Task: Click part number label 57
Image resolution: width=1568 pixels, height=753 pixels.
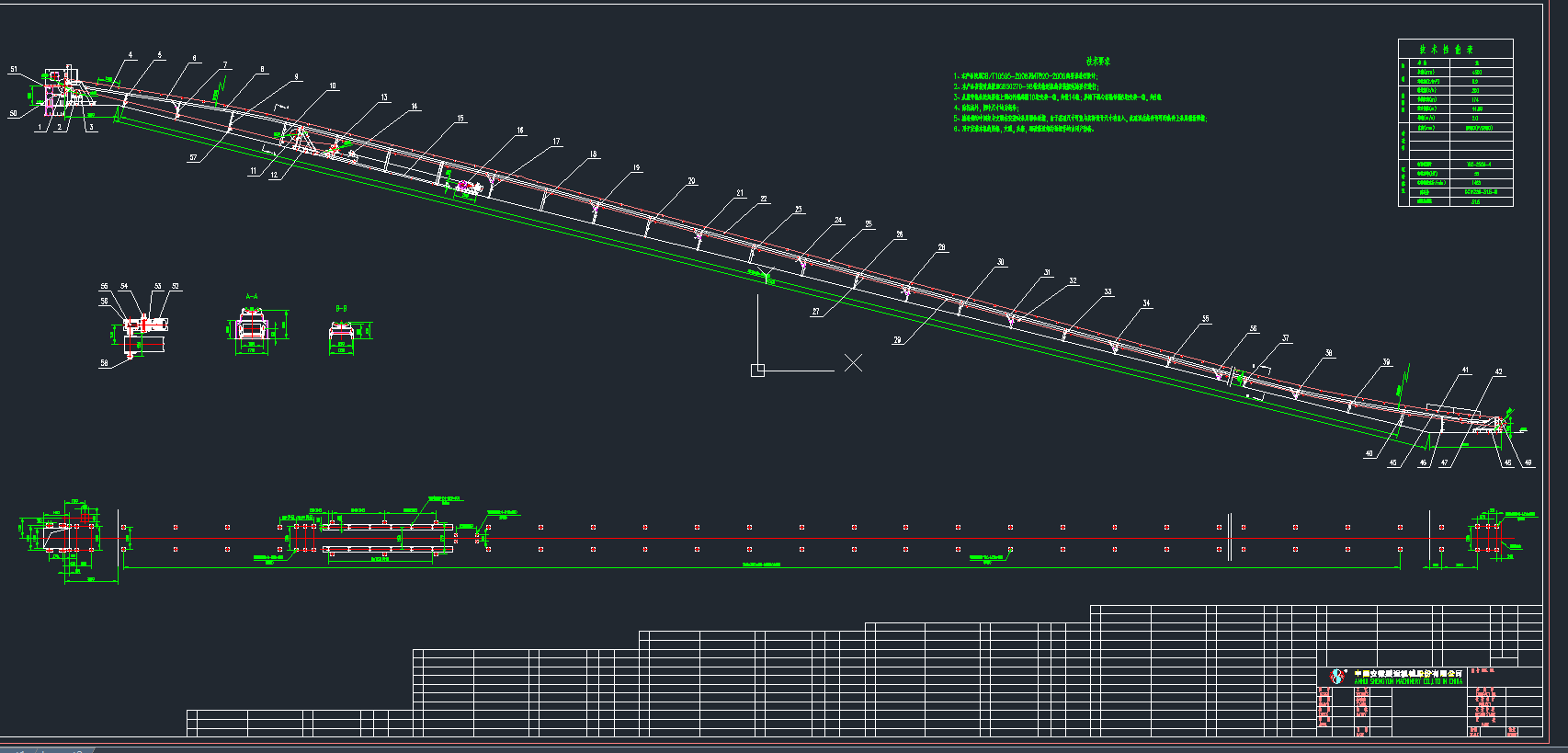Action: coord(193,158)
